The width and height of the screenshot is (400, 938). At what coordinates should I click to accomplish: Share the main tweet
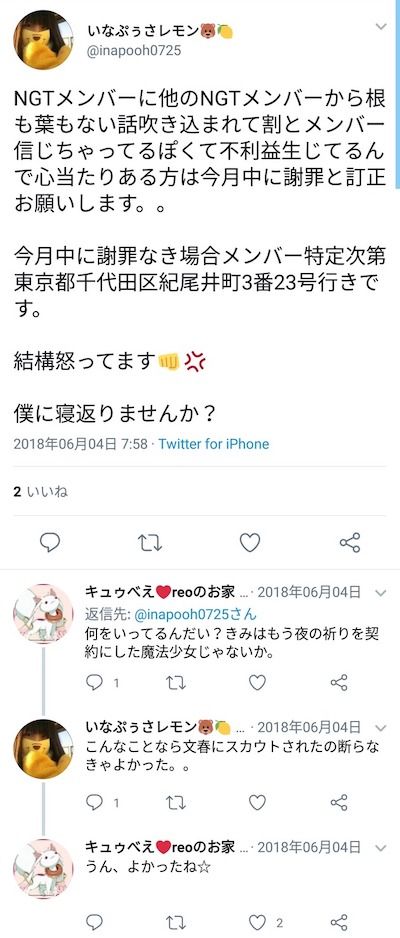point(350,543)
